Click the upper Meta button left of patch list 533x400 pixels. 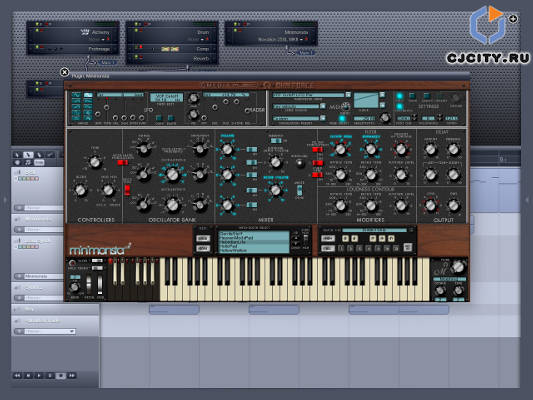click(203, 239)
